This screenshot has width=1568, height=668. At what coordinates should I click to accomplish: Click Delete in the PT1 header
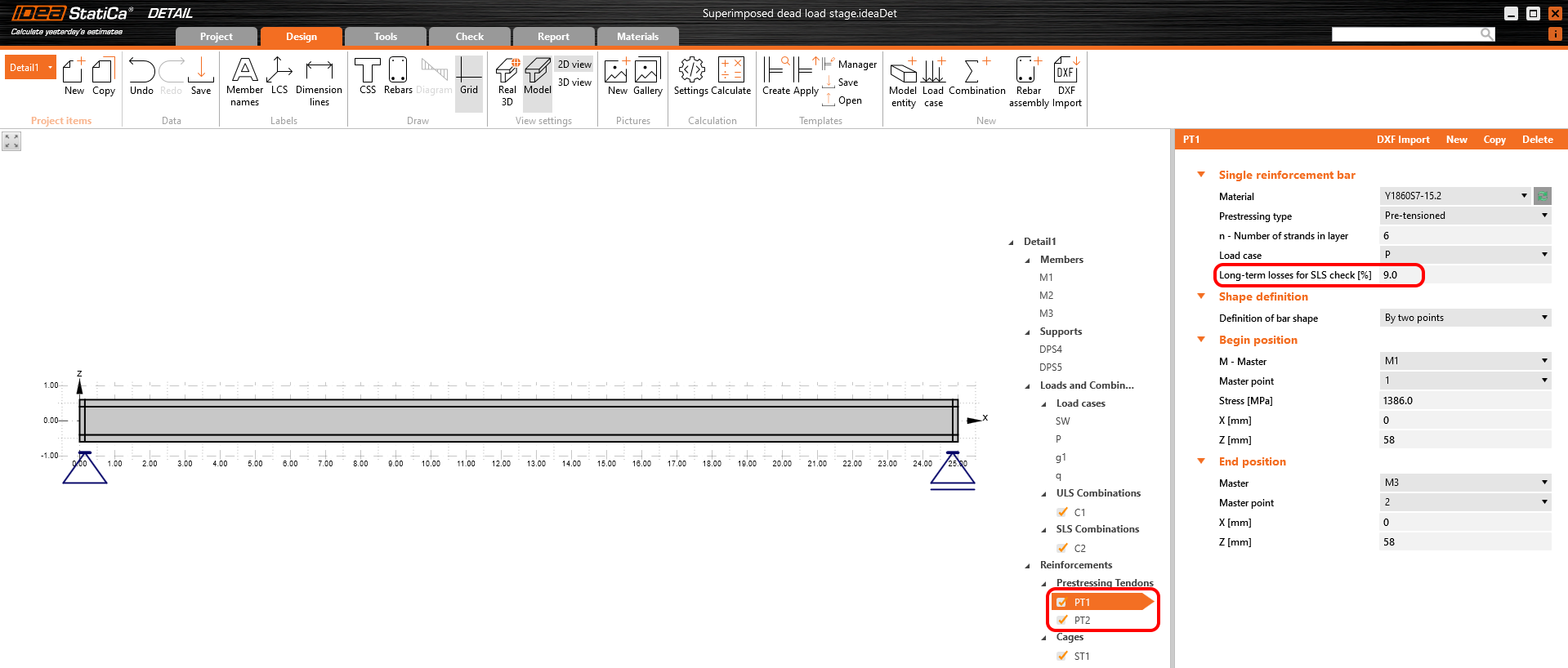coord(1537,140)
